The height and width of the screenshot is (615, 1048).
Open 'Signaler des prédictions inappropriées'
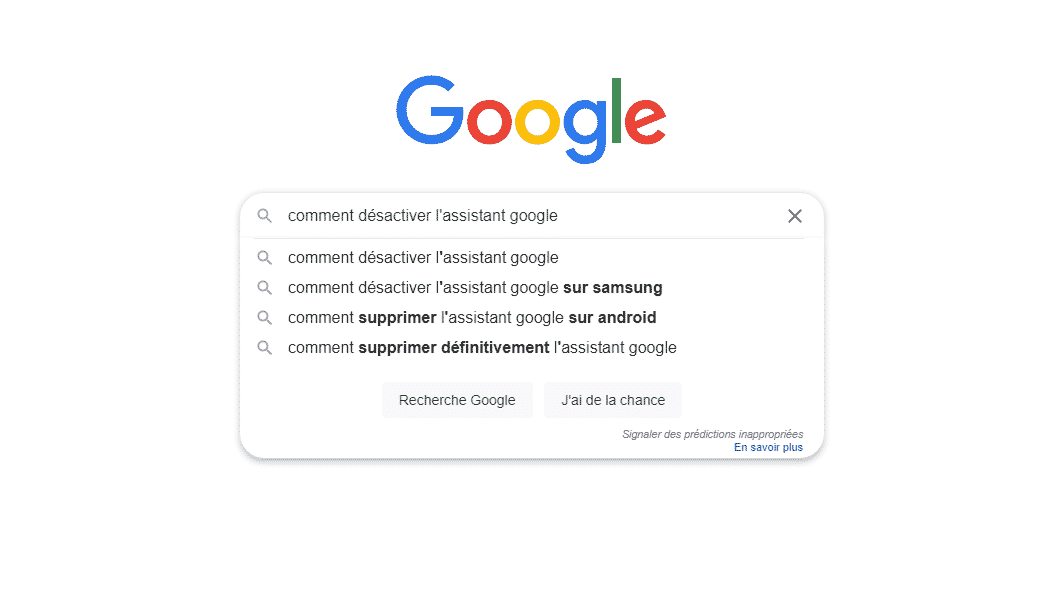(712, 435)
